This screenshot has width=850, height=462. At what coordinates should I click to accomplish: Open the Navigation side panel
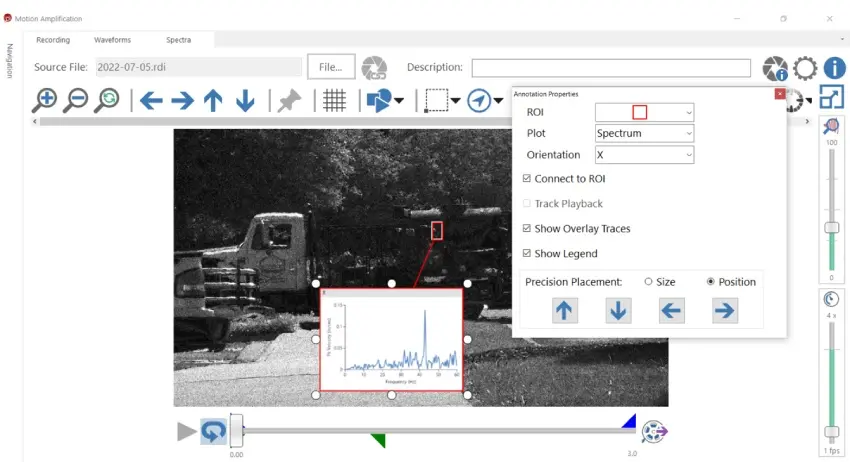pyautogui.click(x=9, y=61)
